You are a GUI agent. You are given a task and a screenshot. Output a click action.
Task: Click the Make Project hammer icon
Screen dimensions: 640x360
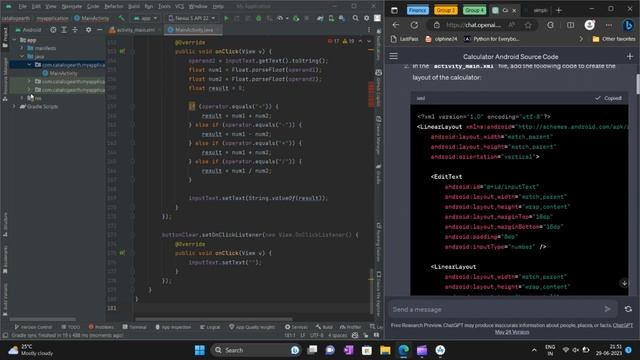(x=122, y=18)
